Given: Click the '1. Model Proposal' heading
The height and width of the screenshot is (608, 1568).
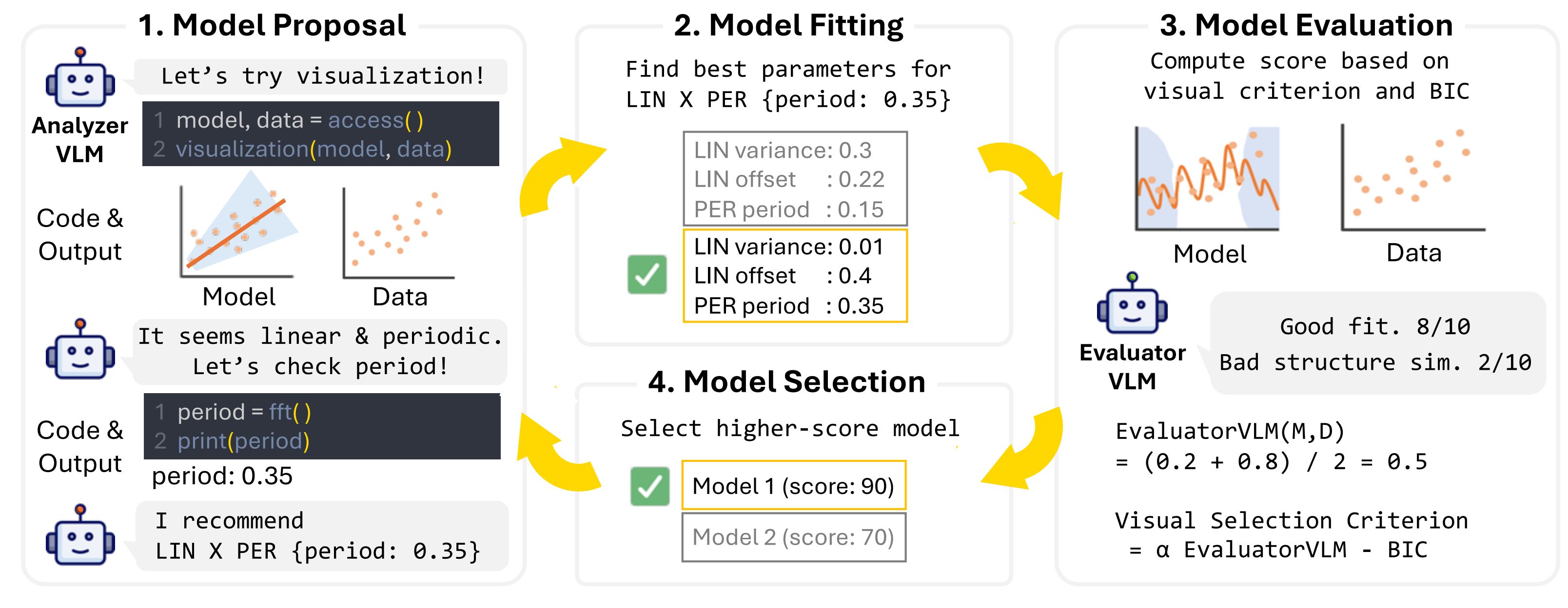Looking at the screenshot, I should pyautogui.click(x=272, y=25).
